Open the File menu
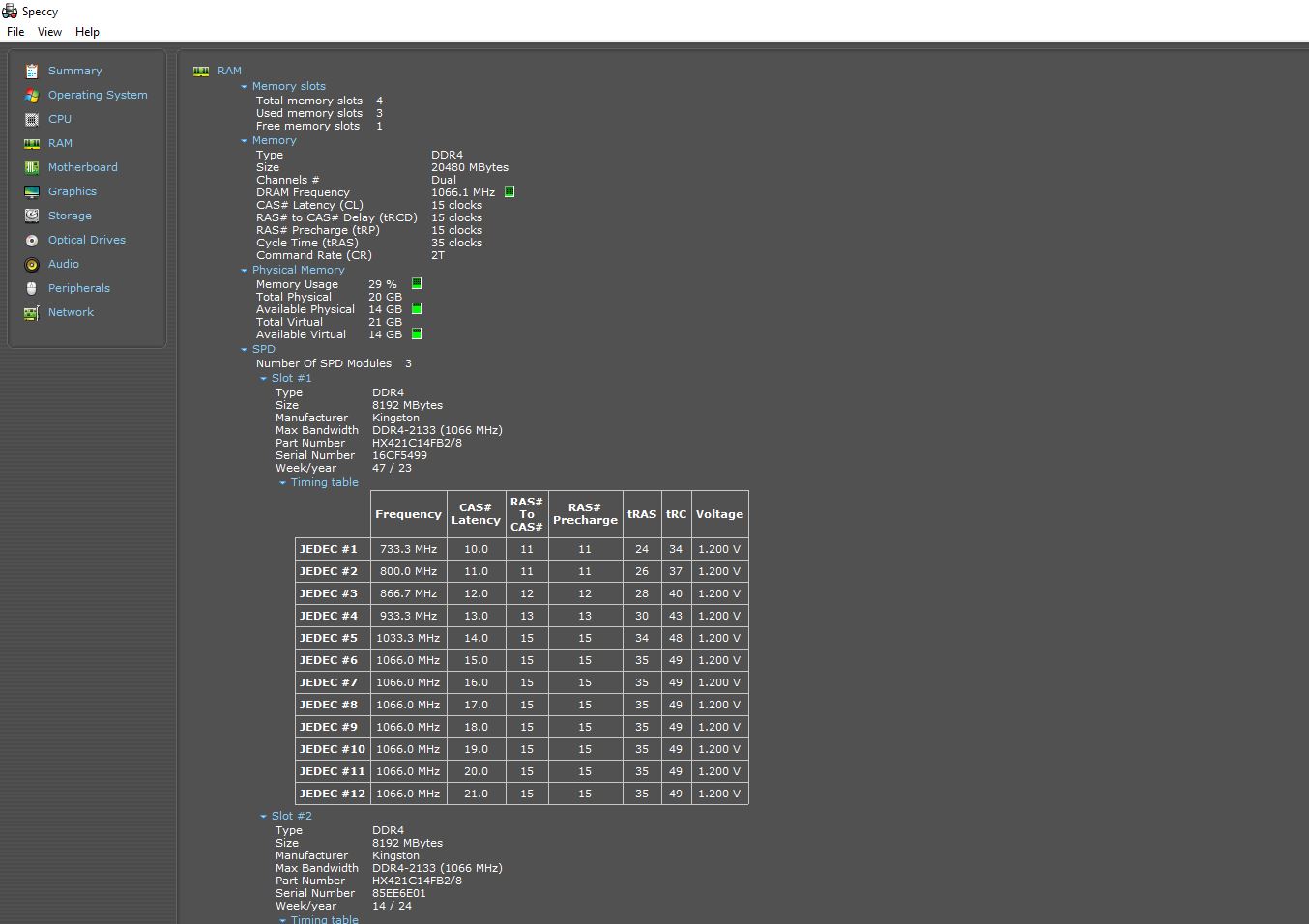Image resolution: width=1309 pixels, height=924 pixels. click(x=15, y=32)
